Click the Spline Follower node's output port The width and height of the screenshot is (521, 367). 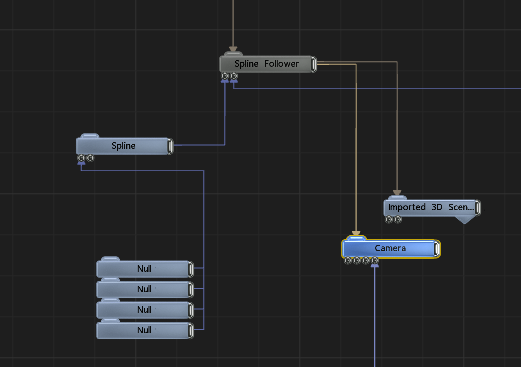tap(314, 64)
